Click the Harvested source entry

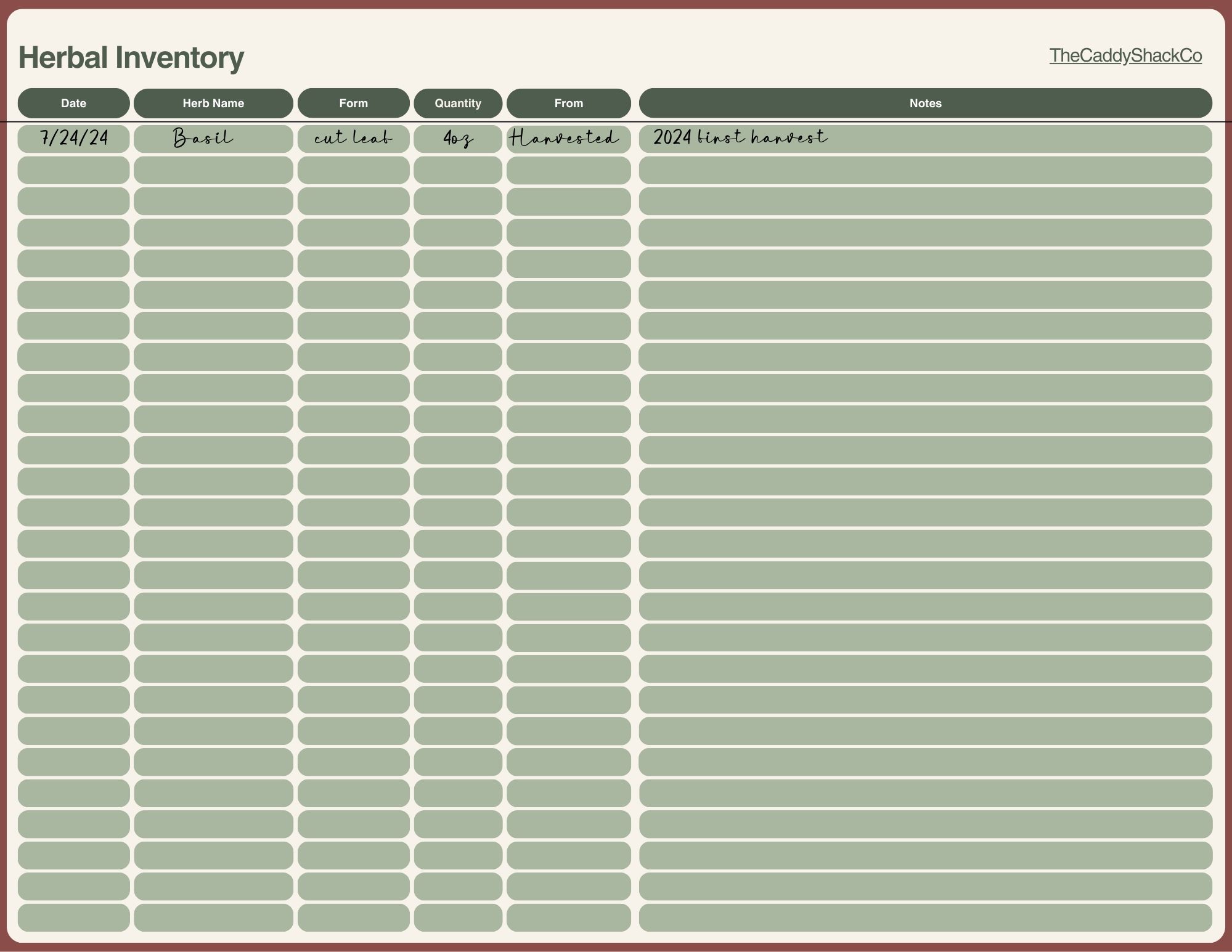[565, 138]
